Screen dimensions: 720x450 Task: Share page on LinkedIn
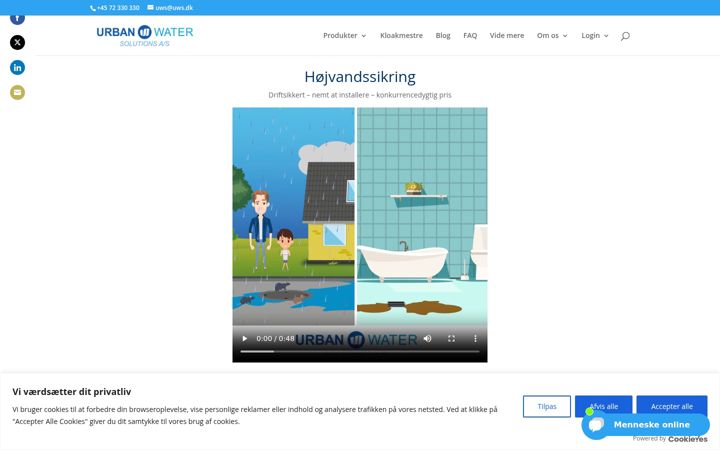[17, 68]
